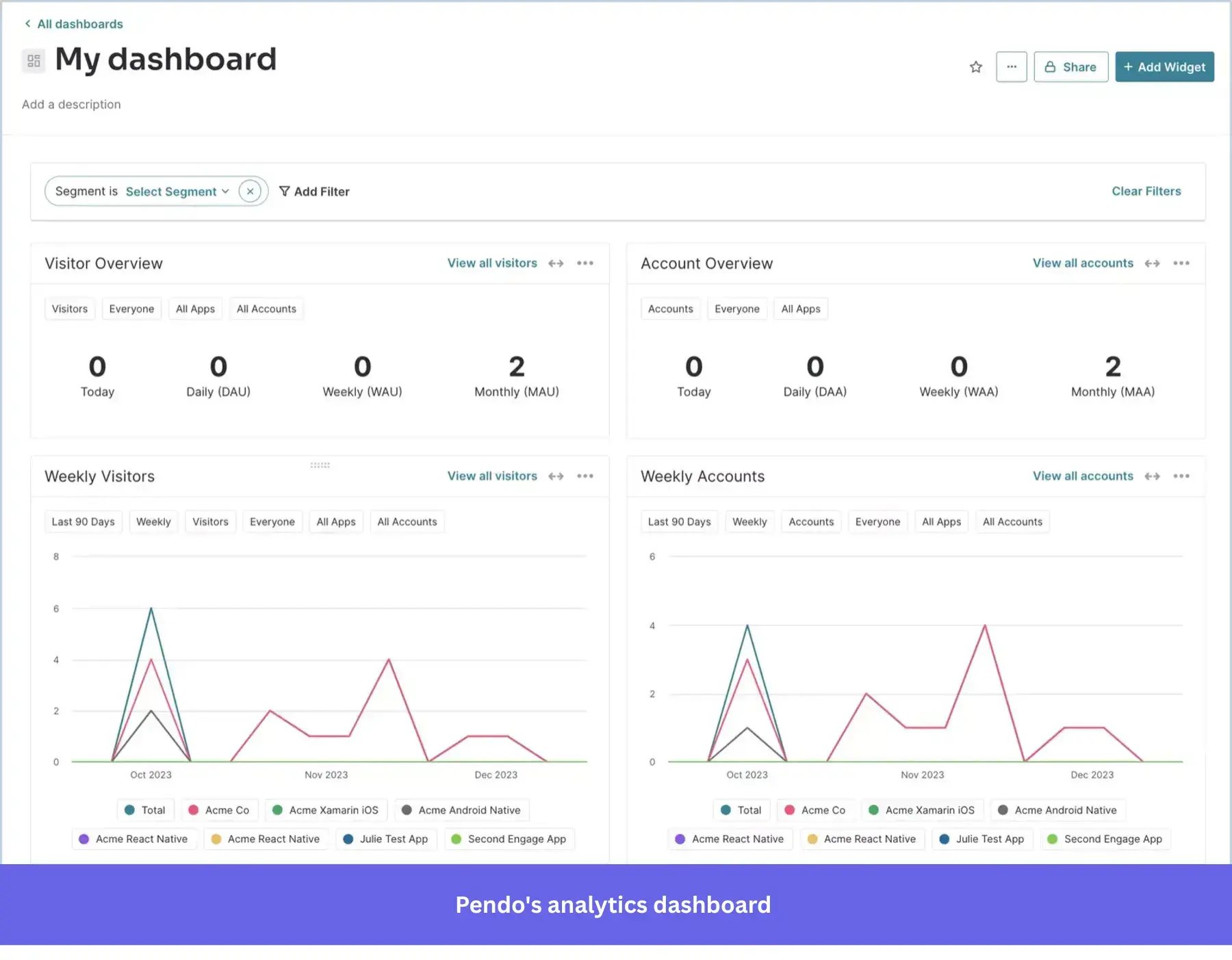The width and height of the screenshot is (1232, 960).
Task: Click the dashboard grid icon beside the title
Action: [33, 60]
